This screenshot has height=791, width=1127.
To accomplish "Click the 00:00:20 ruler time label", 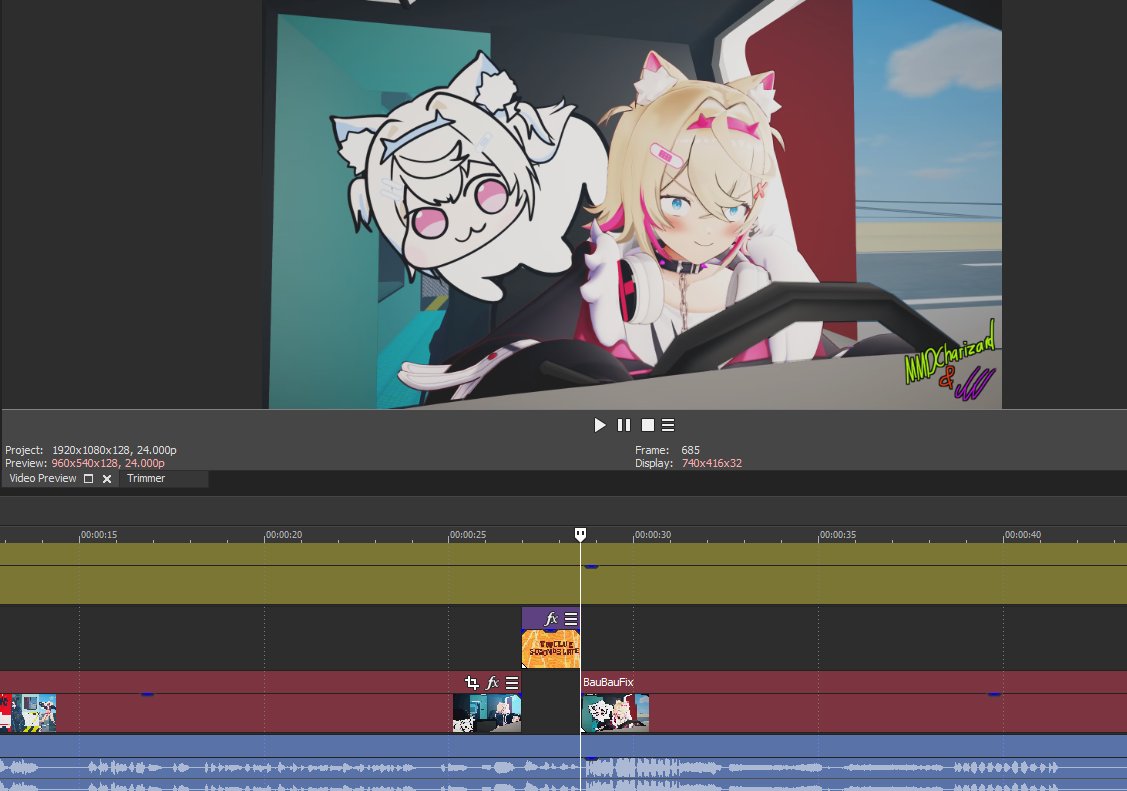I will coord(284,535).
